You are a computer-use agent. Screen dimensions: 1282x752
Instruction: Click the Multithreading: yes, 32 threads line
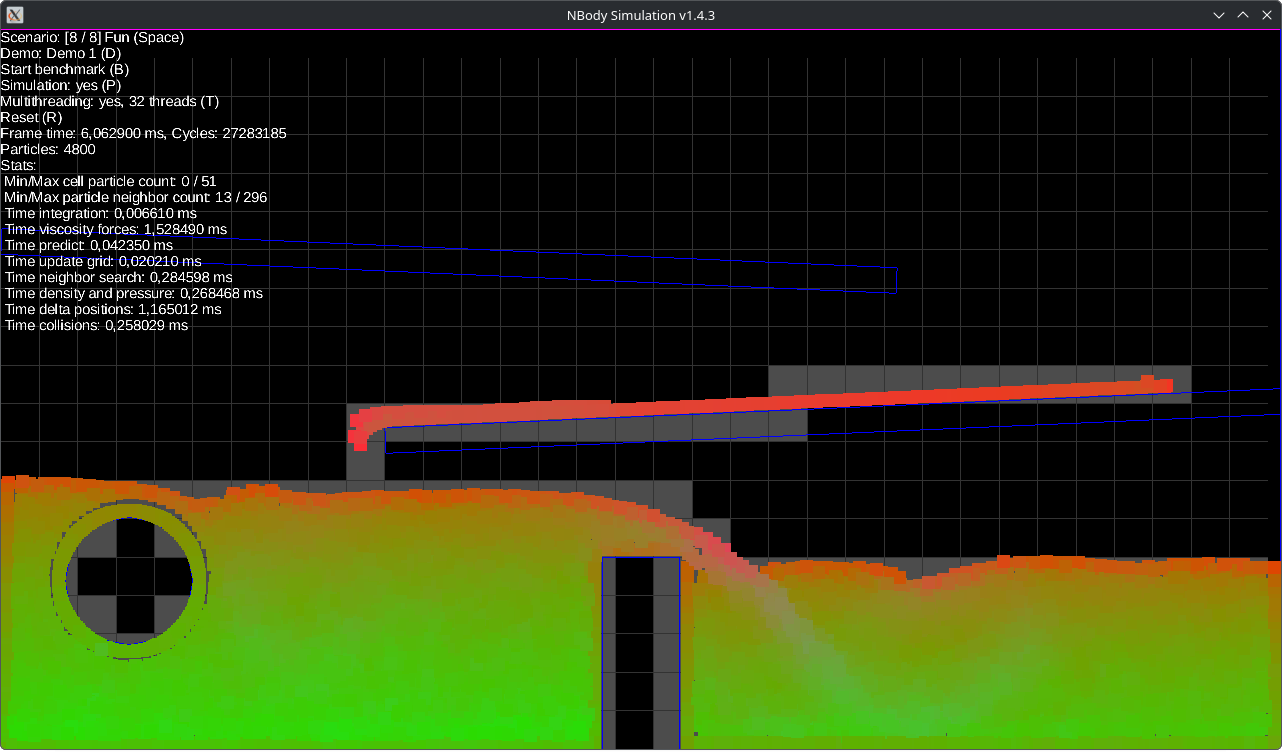(x=109, y=102)
